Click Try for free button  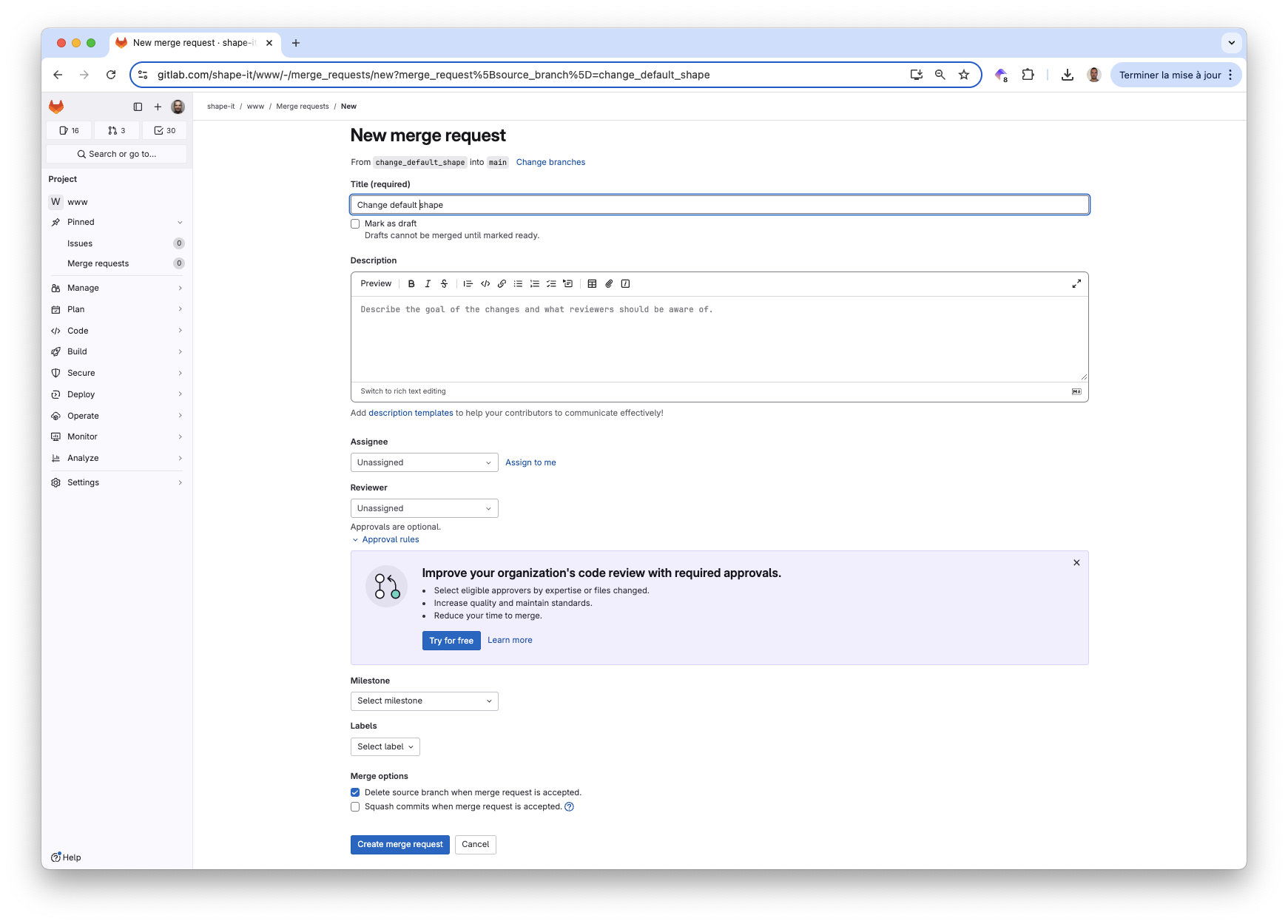pyautogui.click(x=451, y=641)
